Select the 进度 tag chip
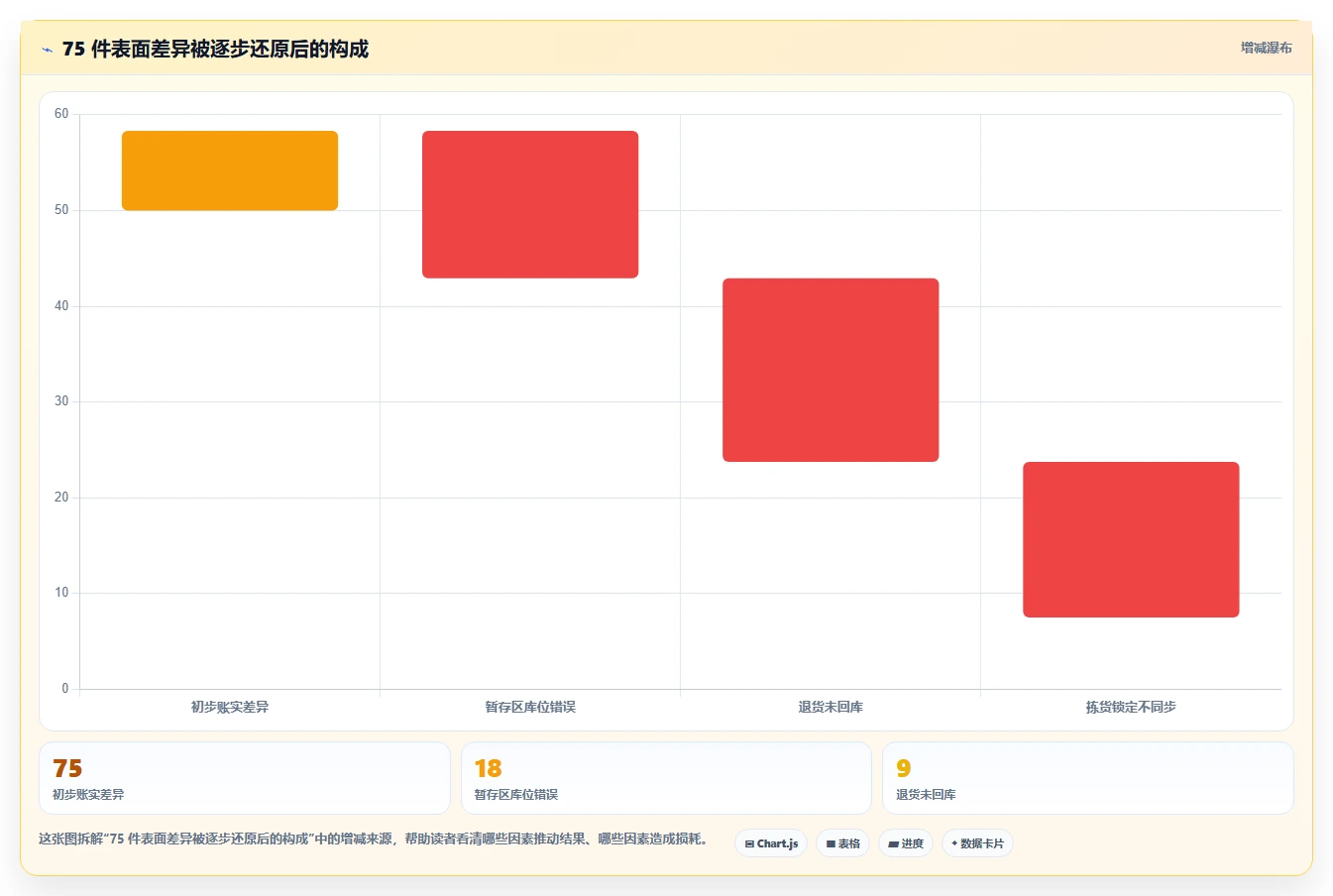 click(x=906, y=843)
